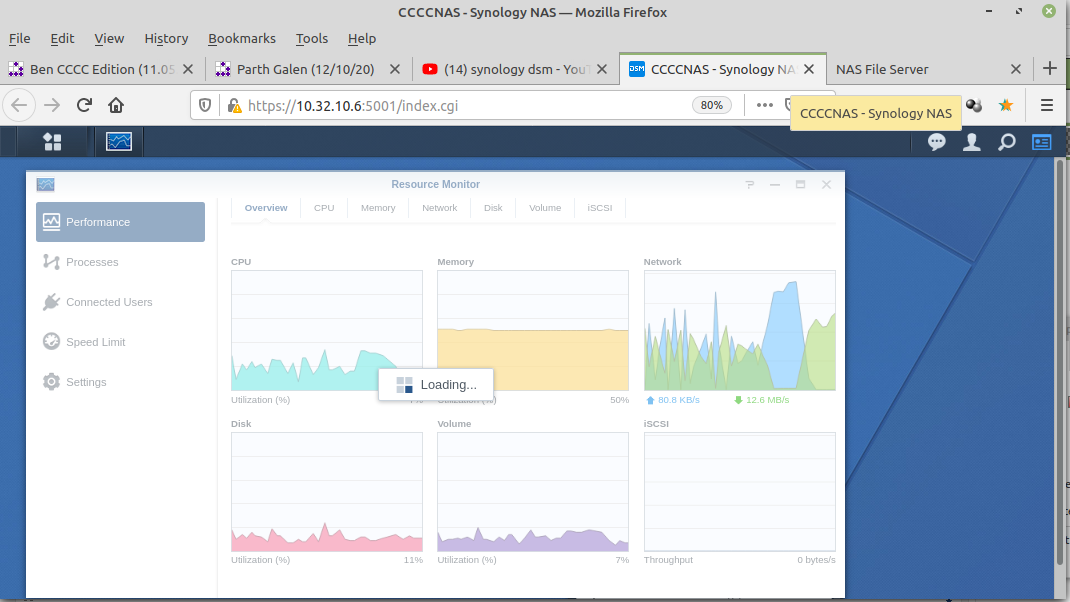
Task: Click the 80% zoom level indicator
Action: (x=712, y=105)
